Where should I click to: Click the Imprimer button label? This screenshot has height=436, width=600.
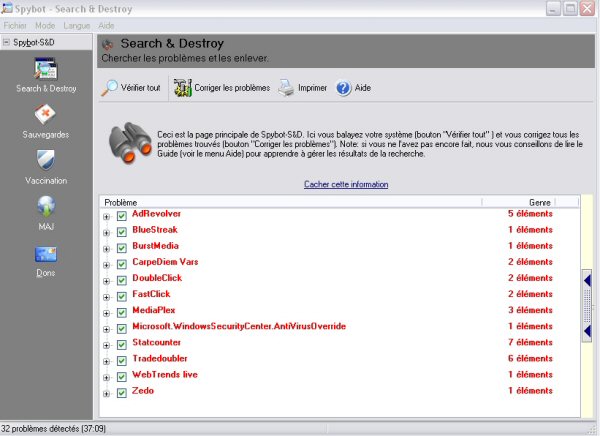point(312,88)
